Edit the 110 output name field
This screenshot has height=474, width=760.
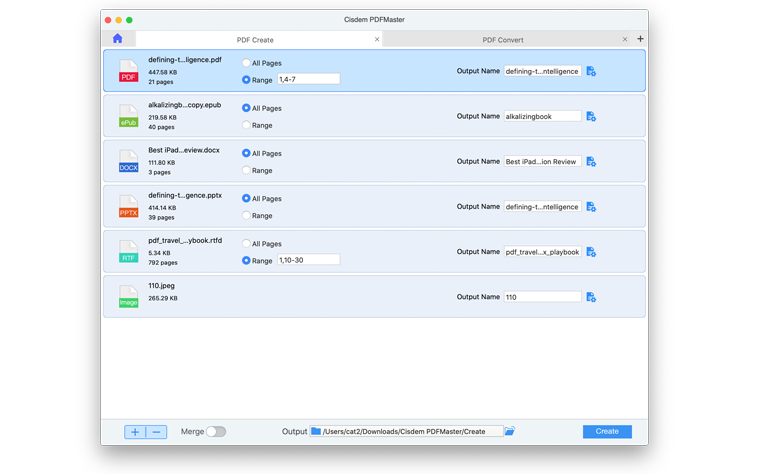click(x=542, y=297)
